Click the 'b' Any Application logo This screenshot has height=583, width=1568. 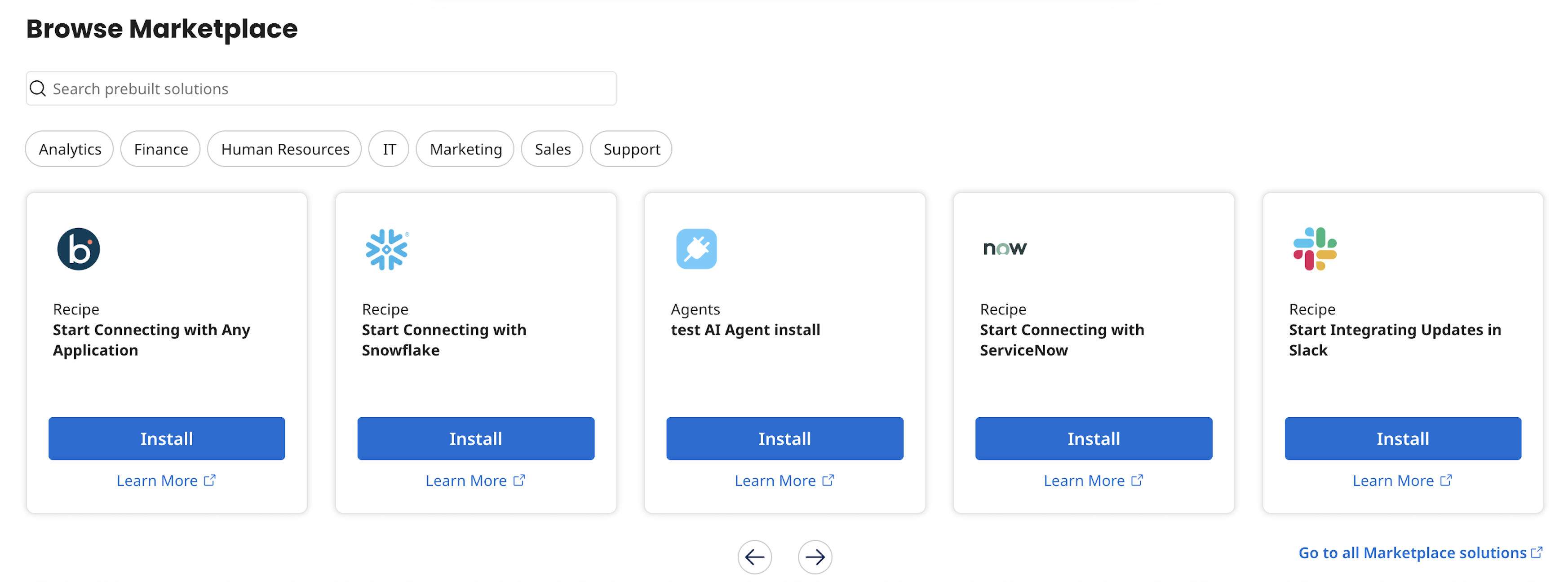pyautogui.click(x=79, y=249)
